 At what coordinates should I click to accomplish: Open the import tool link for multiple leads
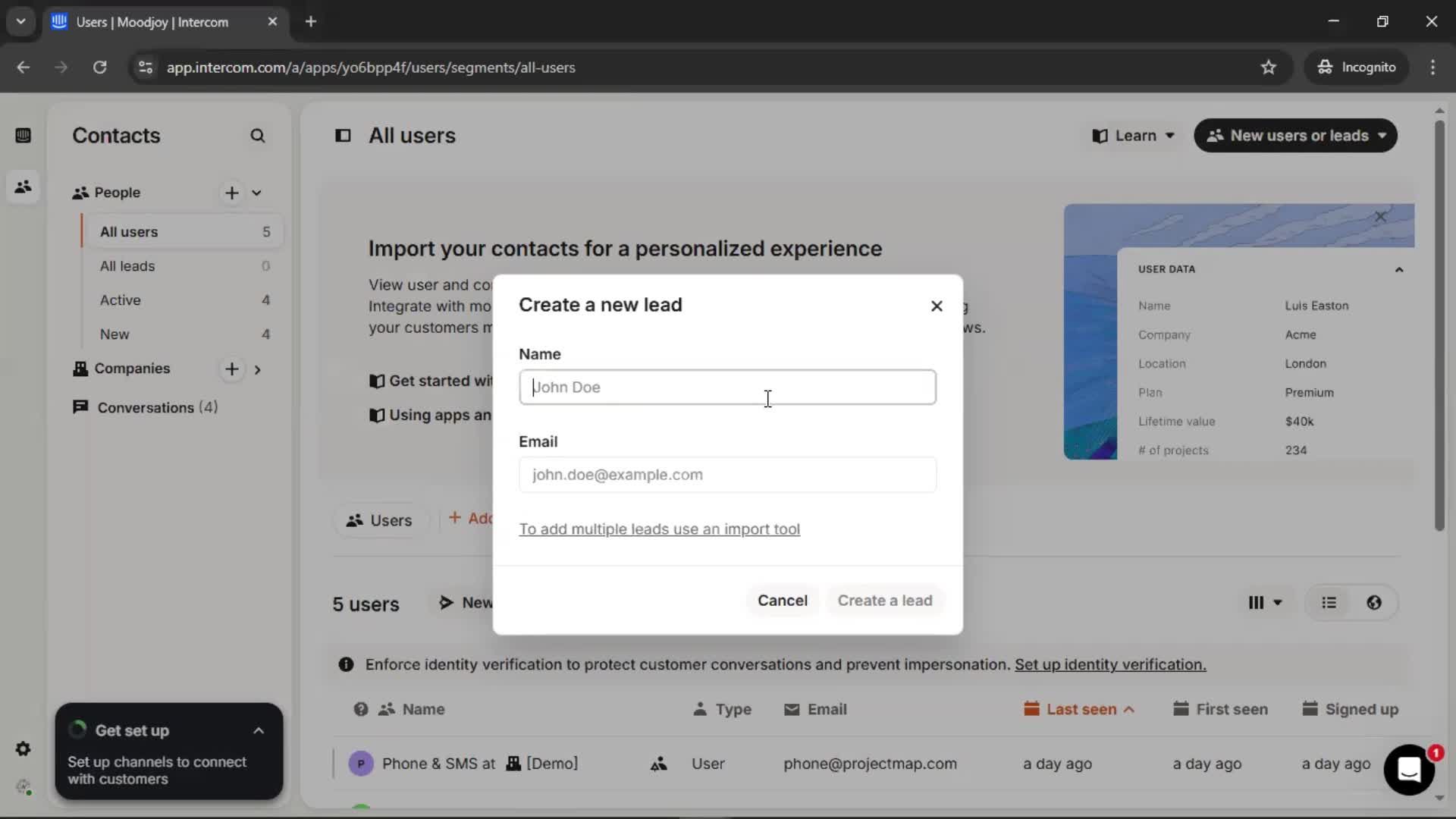click(659, 529)
